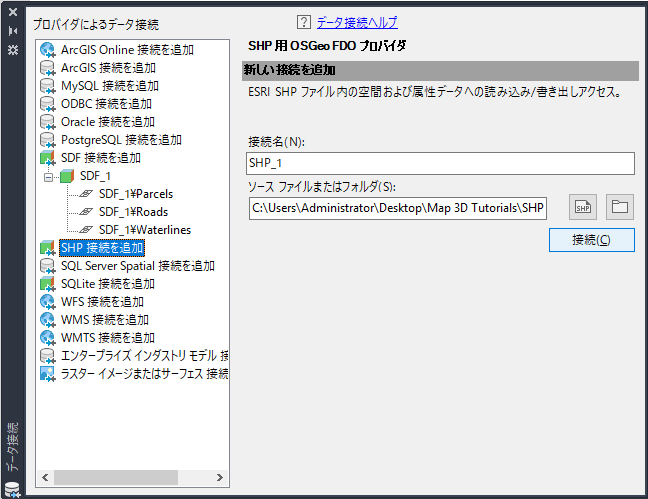Toggle palette auto-hide pin icon
Viewport: 648px width, 499px height.
pyautogui.click(x=13, y=31)
